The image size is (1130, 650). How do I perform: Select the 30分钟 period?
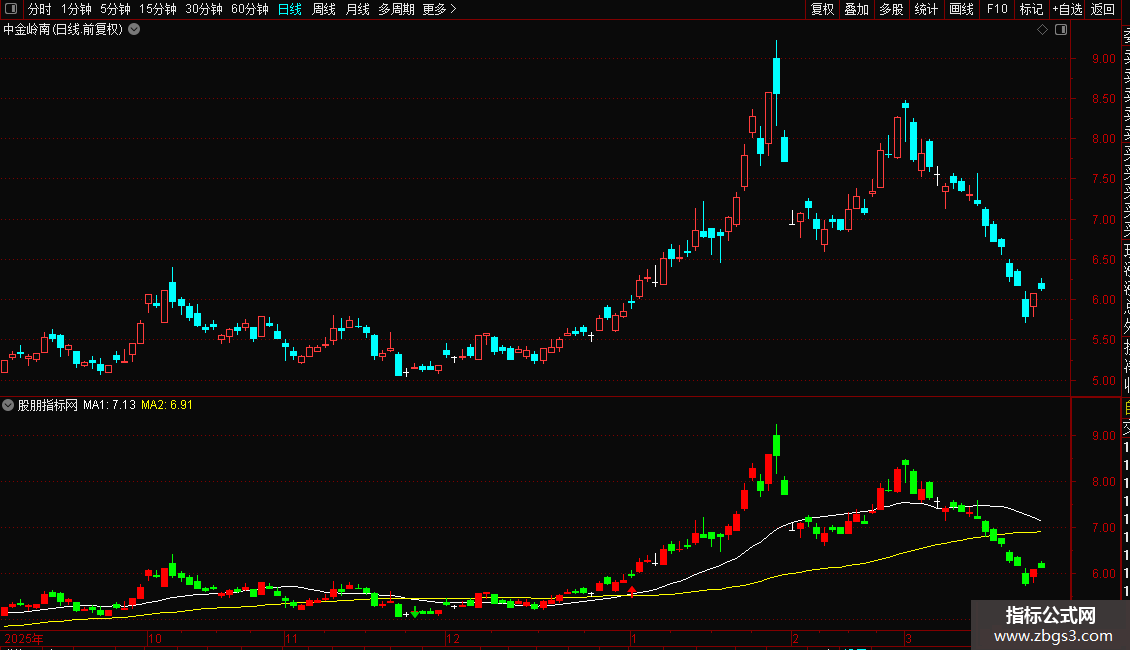pyautogui.click(x=204, y=9)
